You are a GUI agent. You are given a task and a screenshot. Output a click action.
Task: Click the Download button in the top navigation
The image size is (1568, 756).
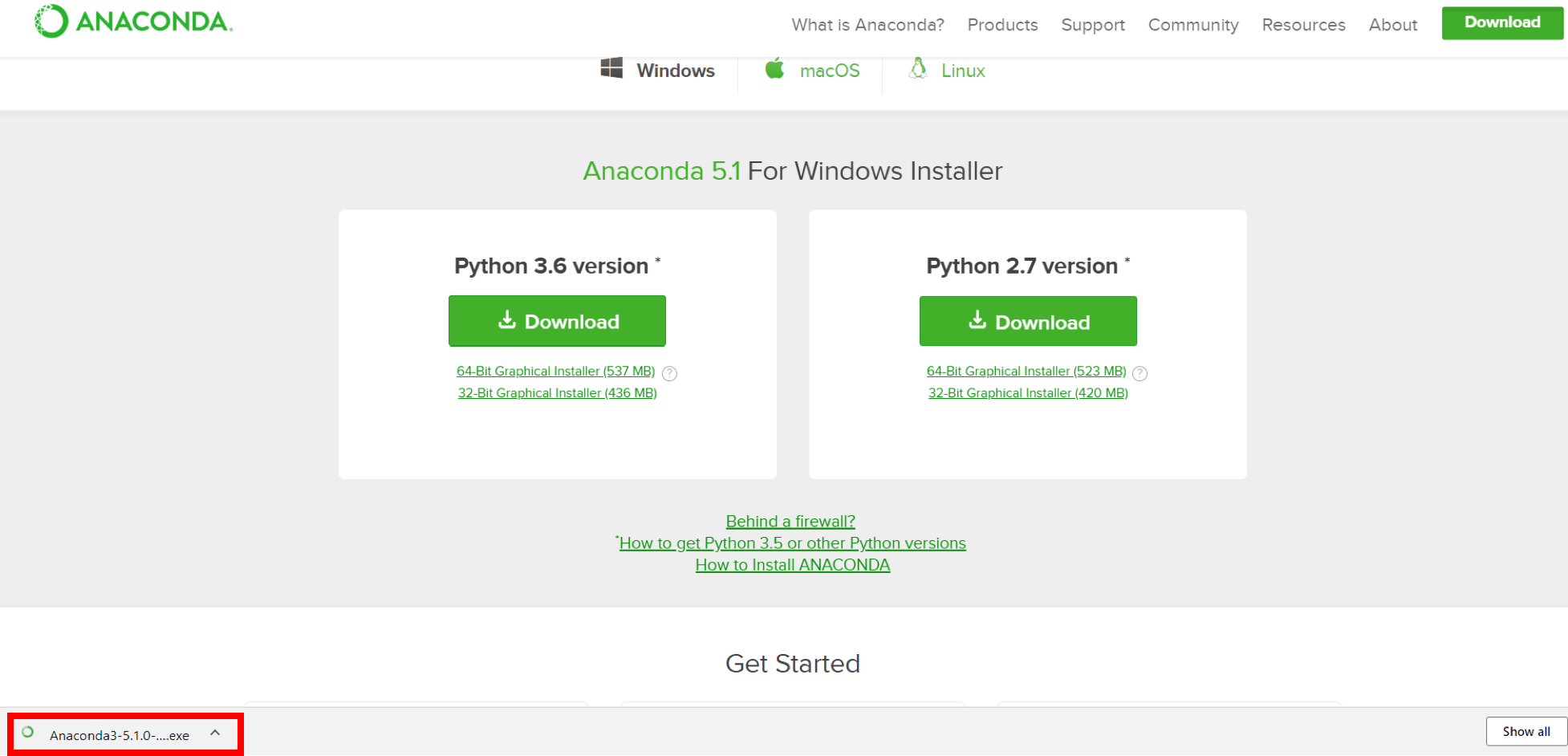click(x=1501, y=22)
